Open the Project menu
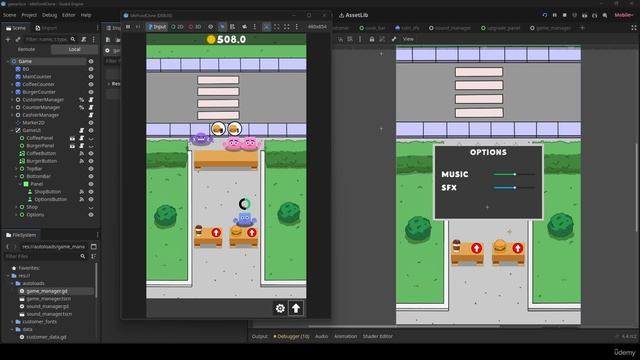 [29, 15]
